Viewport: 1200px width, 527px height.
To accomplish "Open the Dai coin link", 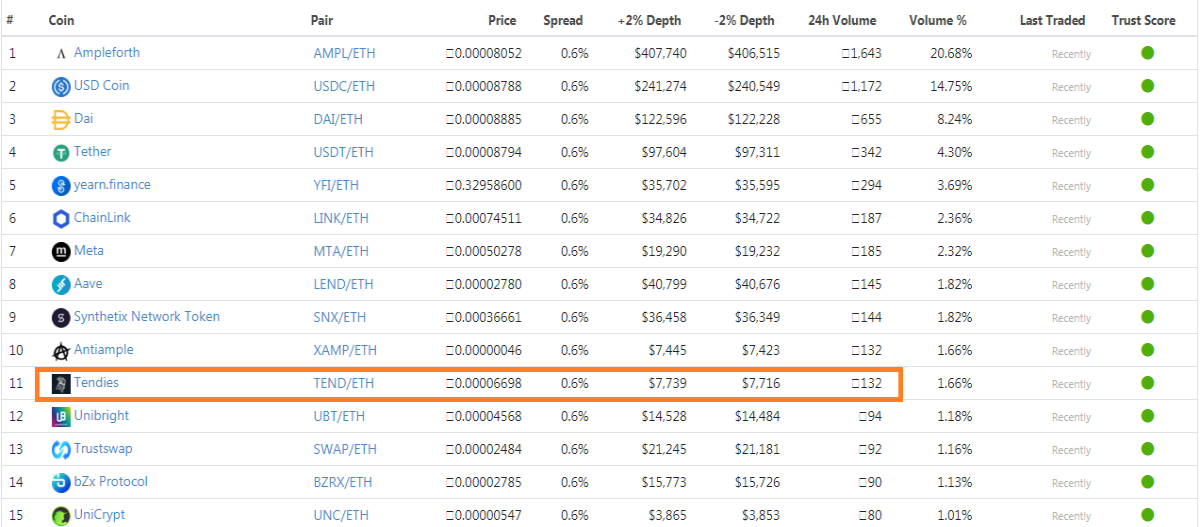I will [84, 118].
